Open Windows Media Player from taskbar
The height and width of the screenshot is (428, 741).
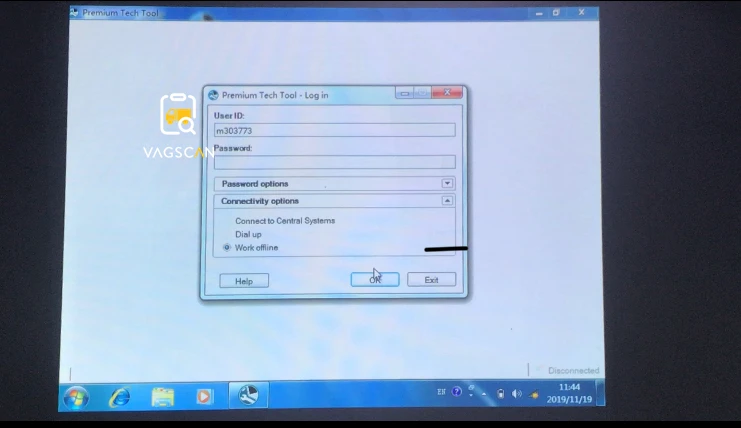click(204, 396)
